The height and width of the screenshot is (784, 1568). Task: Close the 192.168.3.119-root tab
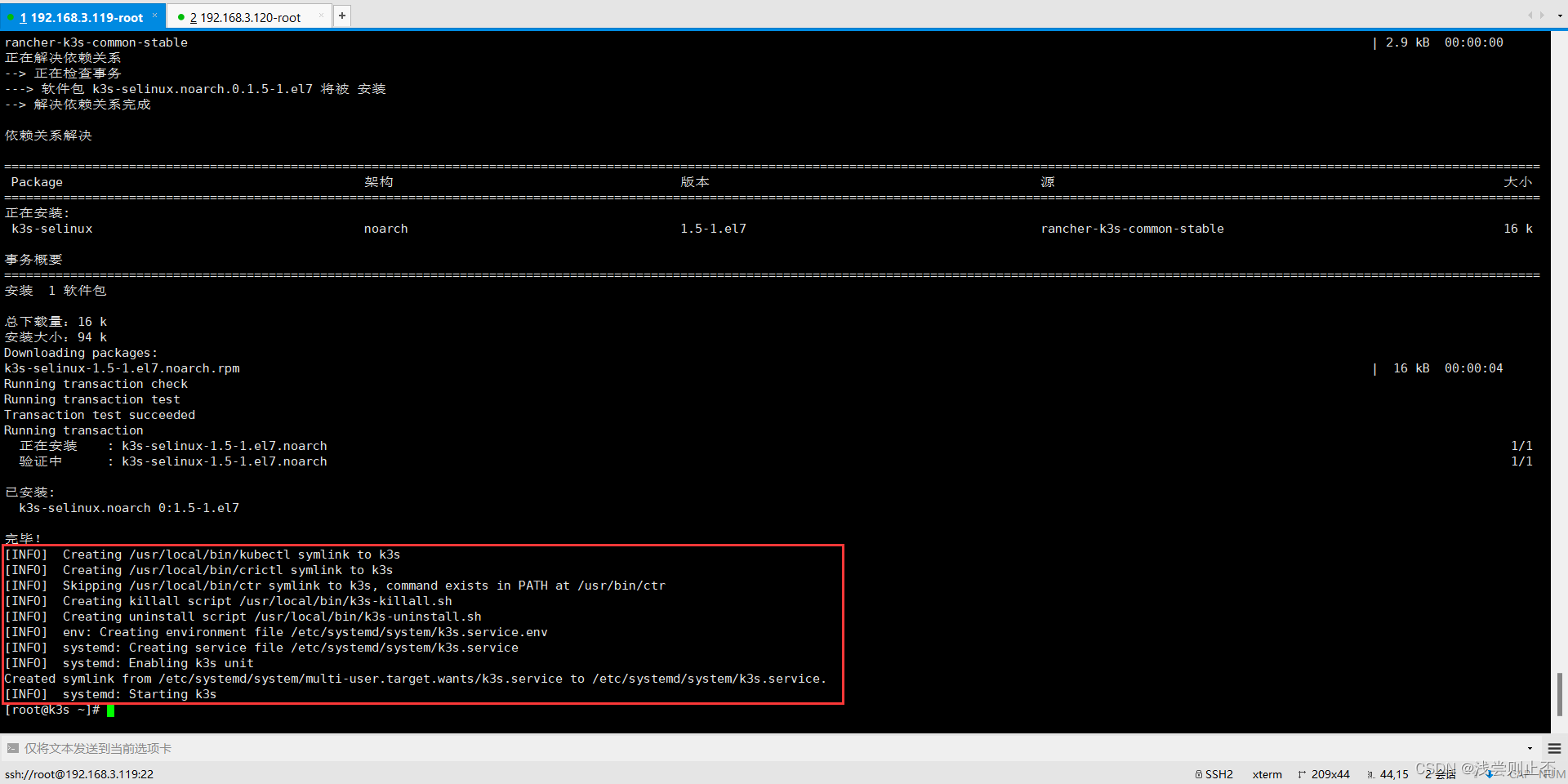[154, 15]
